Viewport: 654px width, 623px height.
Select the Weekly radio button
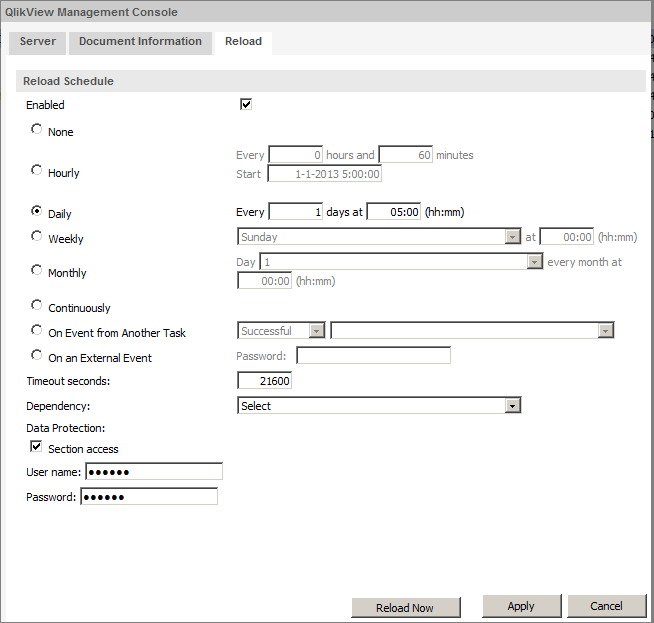[37, 237]
